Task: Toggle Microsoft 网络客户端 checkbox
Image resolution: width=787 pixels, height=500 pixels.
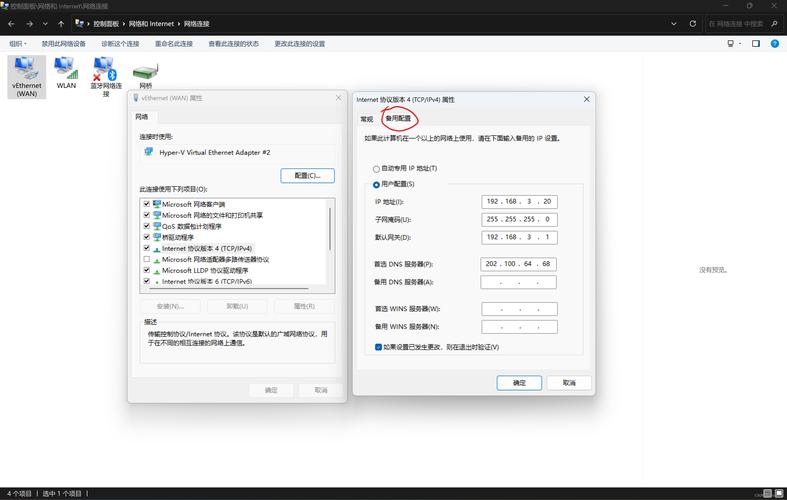Action: tap(147, 204)
